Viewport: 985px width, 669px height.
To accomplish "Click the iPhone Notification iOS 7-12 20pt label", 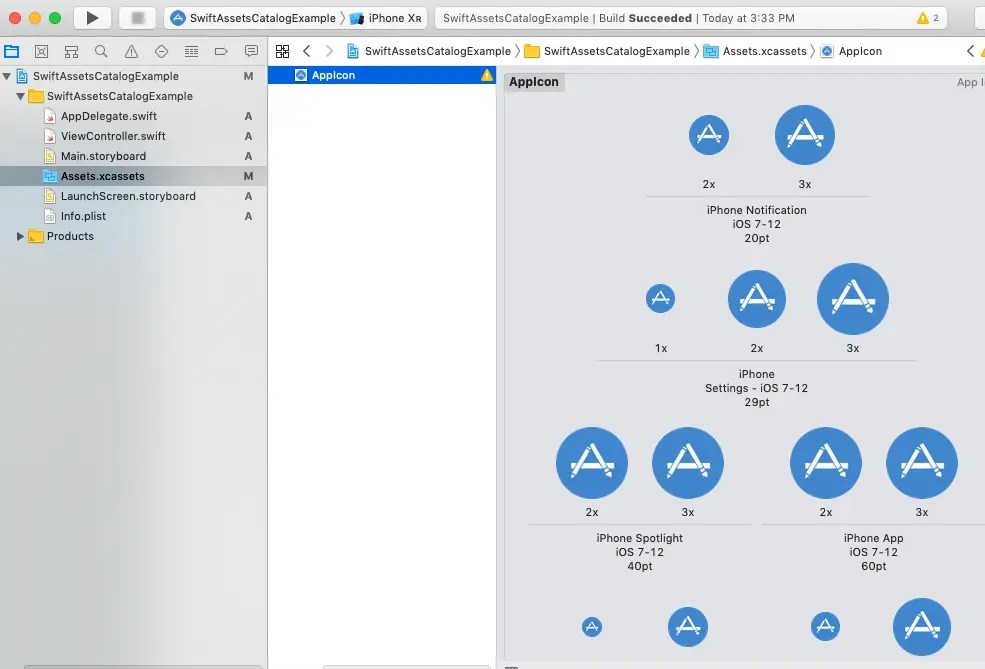I will coord(756,224).
